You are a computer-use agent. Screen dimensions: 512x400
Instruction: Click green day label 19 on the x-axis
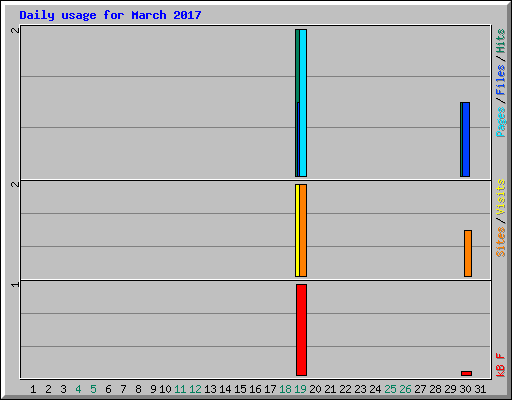[x=300, y=389]
